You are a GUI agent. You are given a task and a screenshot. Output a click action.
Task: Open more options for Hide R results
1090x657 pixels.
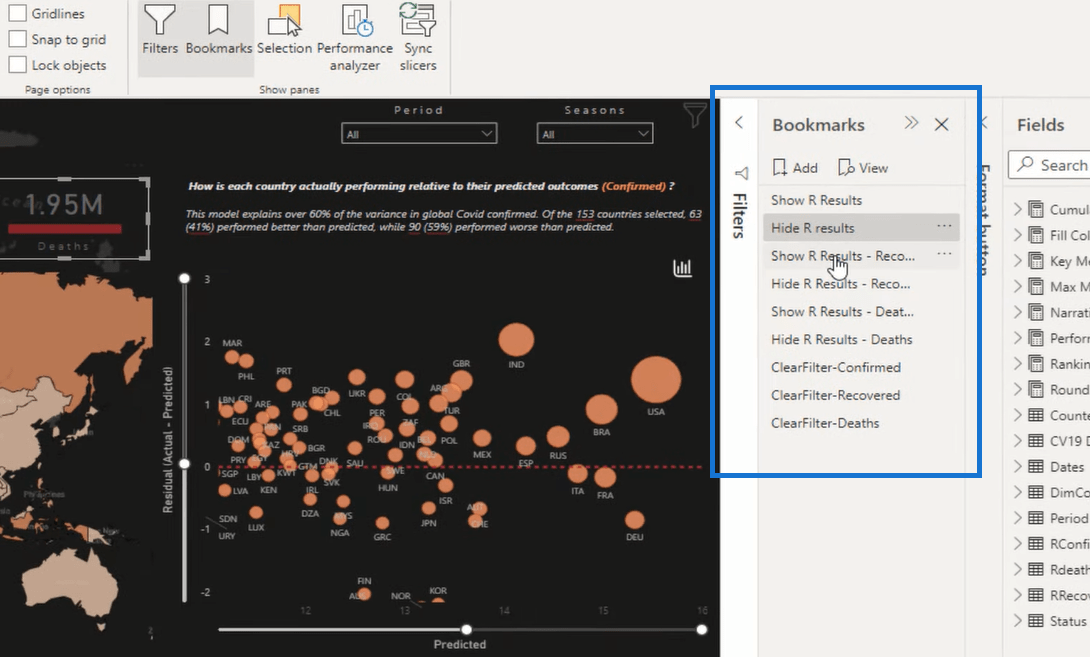[944, 225]
